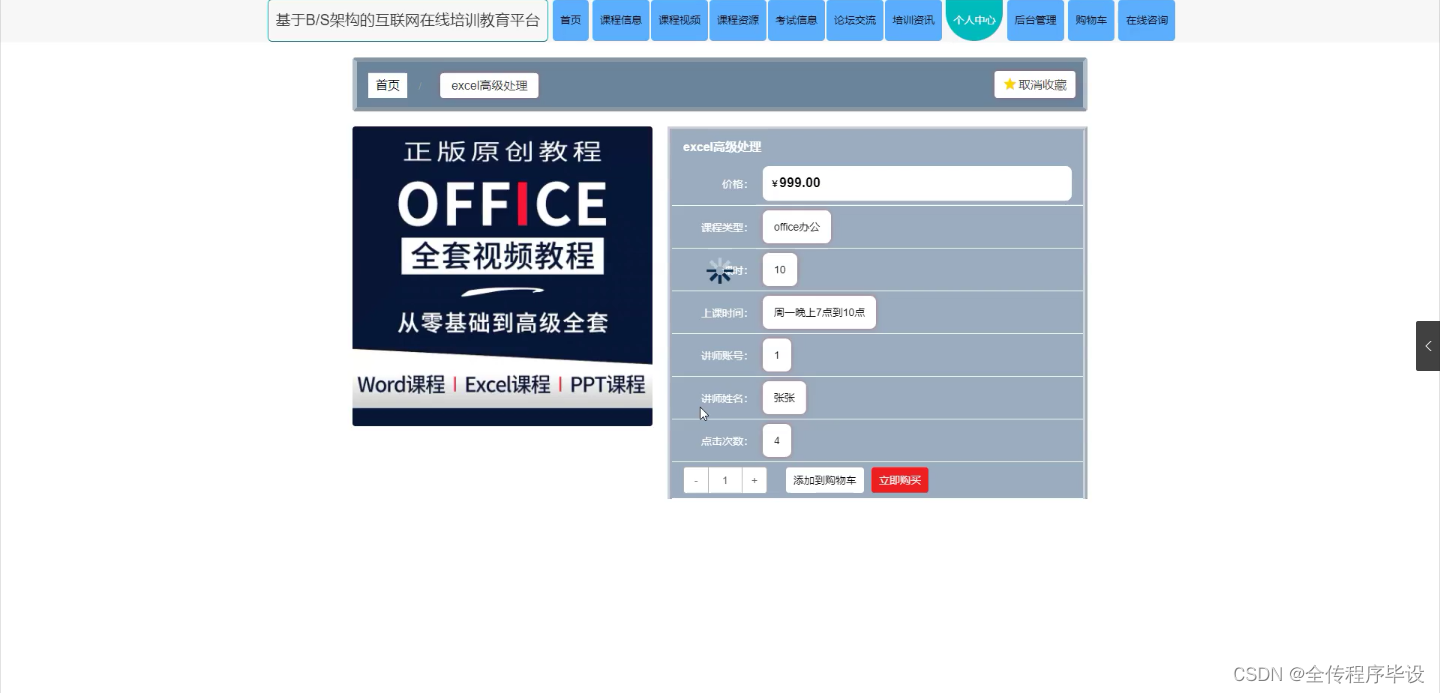
Task: Decrease quantity with the minus button
Action: pos(696,481)
